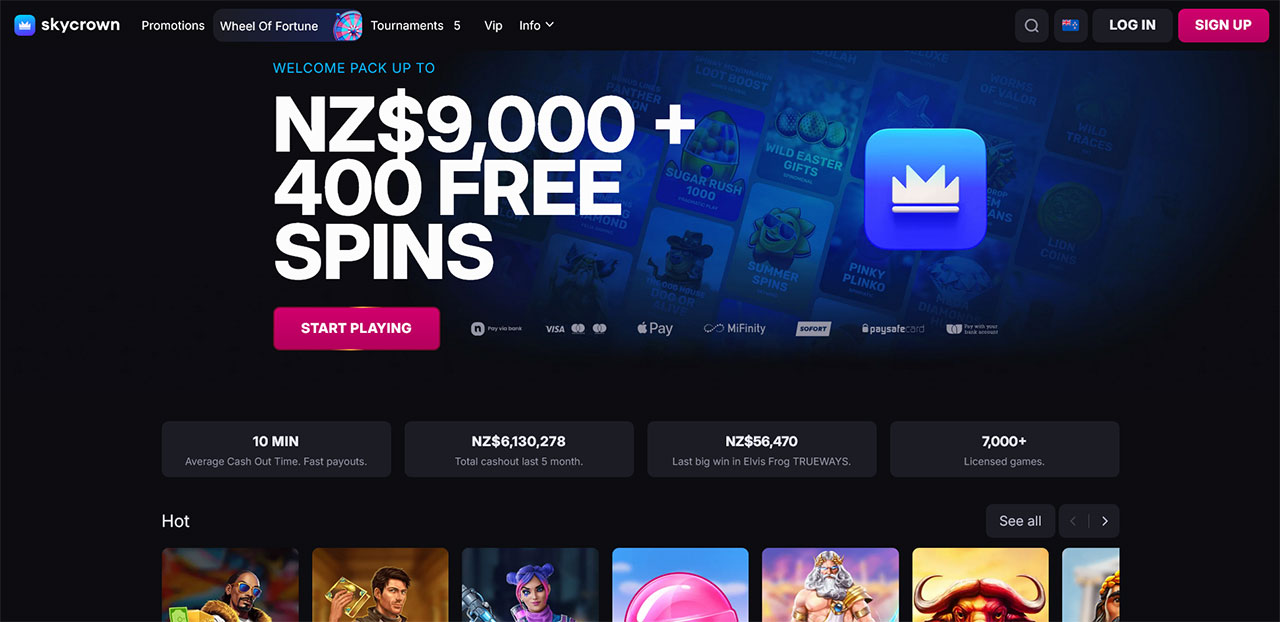1280x622 pixels.
Task: Click the Sofort payment logo
Action: click(x=813, y=328)
